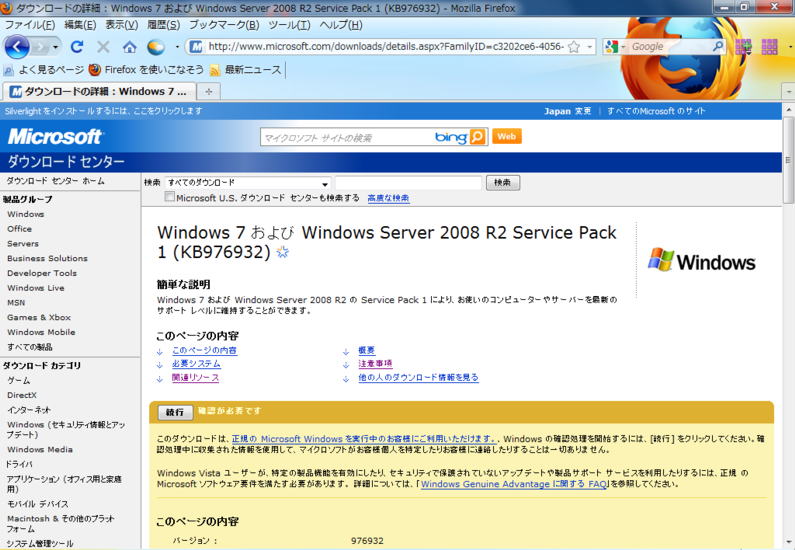Click the Microsoft logo
Image resolution: width=795 pixels, height=550 pixels.
(x=55, y=136)
